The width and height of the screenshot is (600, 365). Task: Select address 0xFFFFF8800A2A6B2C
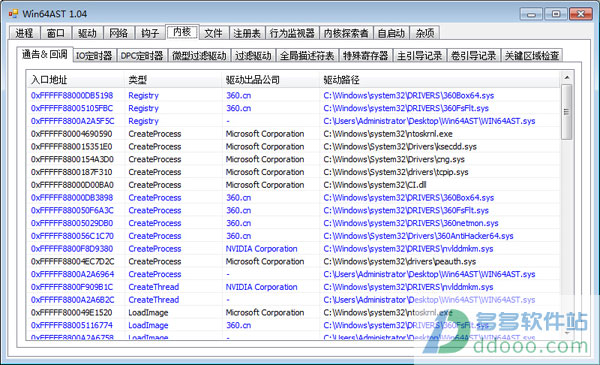(72, 300)
